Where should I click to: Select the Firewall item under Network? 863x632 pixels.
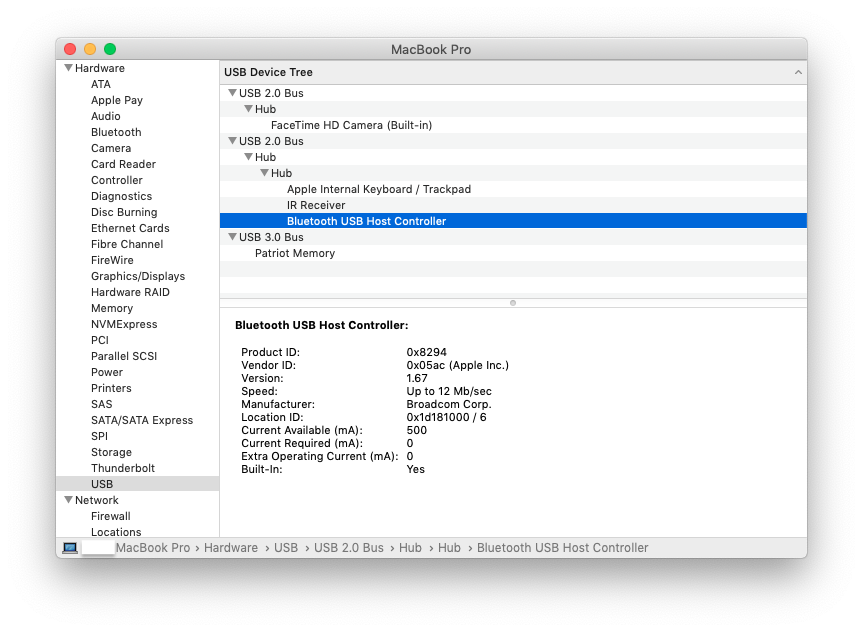click(x=111, y=516)
